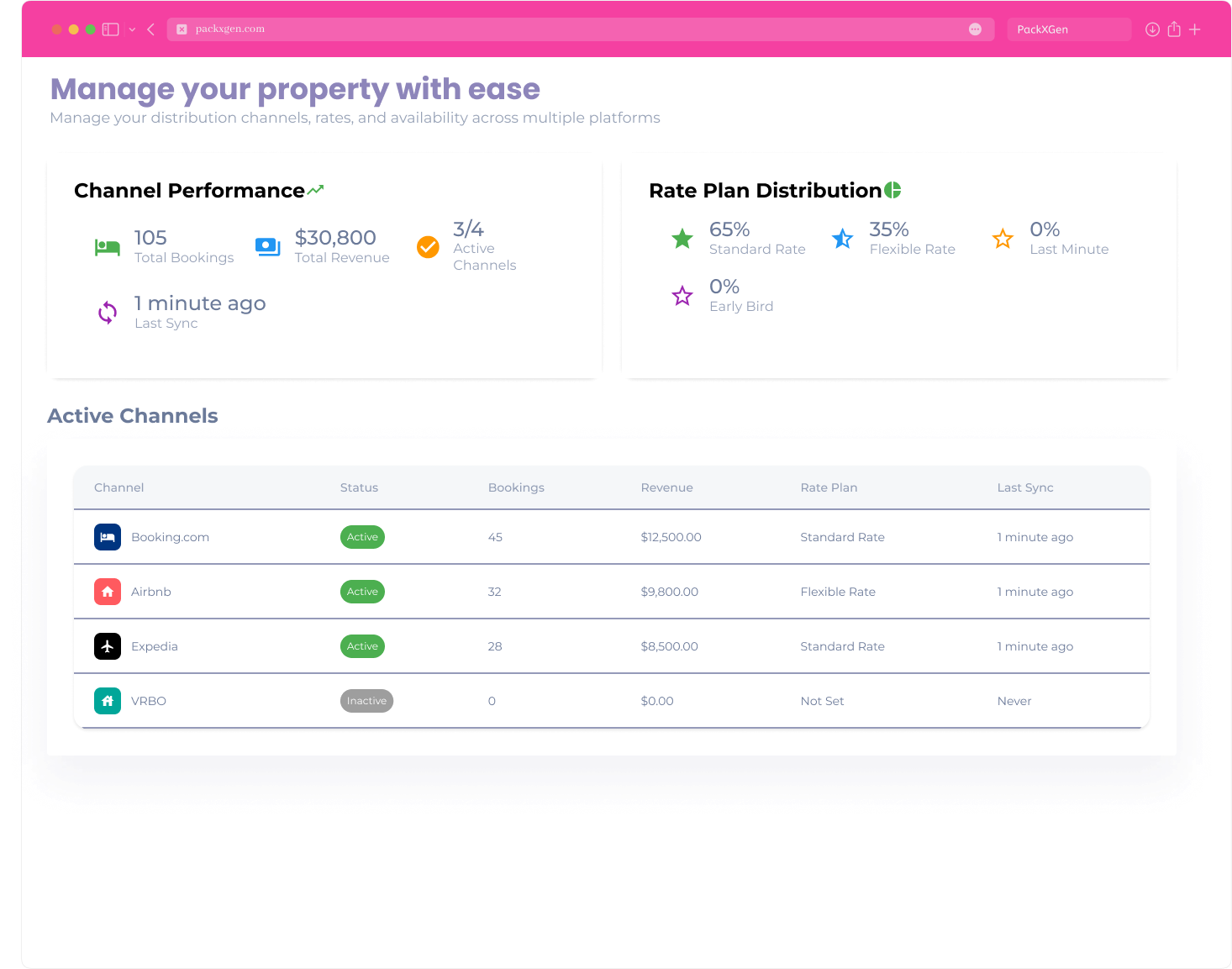Viewport: 1232px width, 969px height.
Task: Click the green bed icon beside Total Bookings
Action: 108,247
